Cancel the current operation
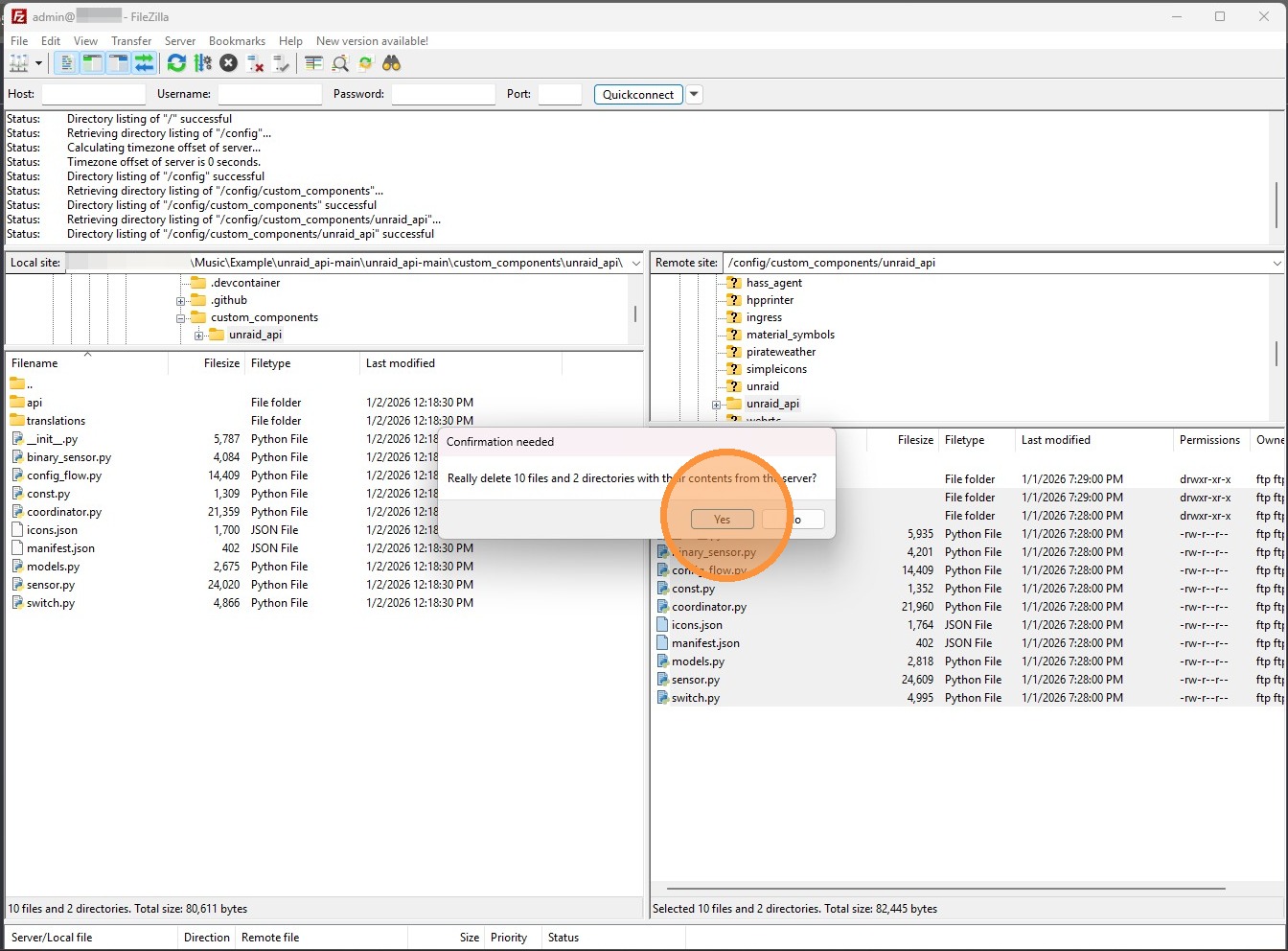Viewport: 1288px width, 951px height. 228,63
